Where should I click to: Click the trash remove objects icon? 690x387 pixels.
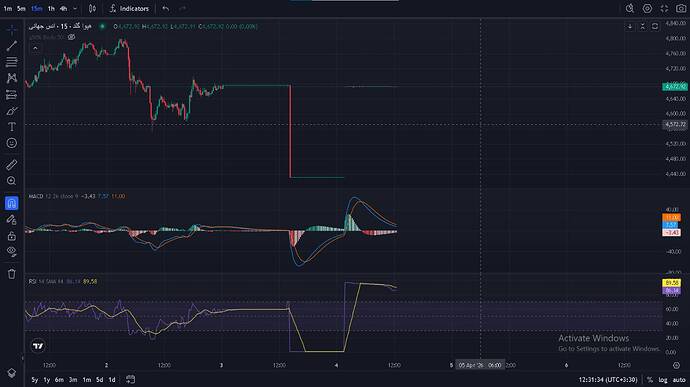12,273
